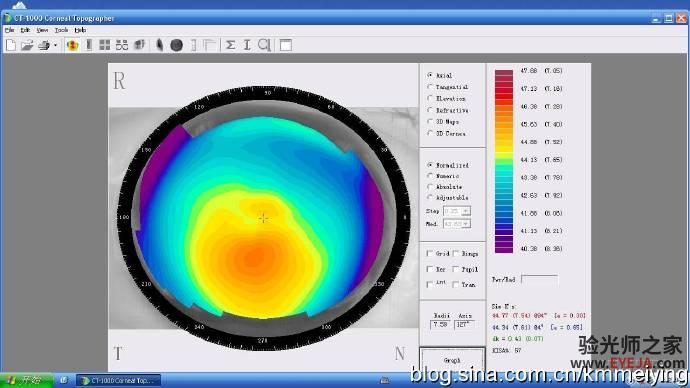Select the Tangential map radio button

click(x=430, y=87)
